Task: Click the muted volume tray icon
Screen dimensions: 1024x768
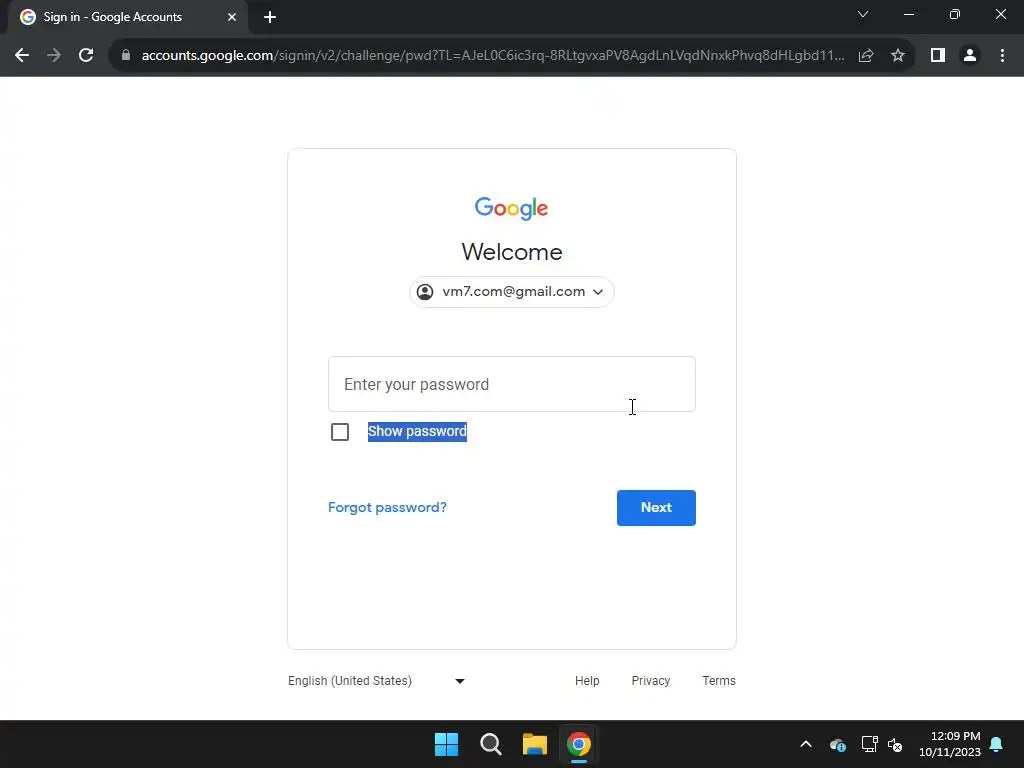Action: point(895,744)
